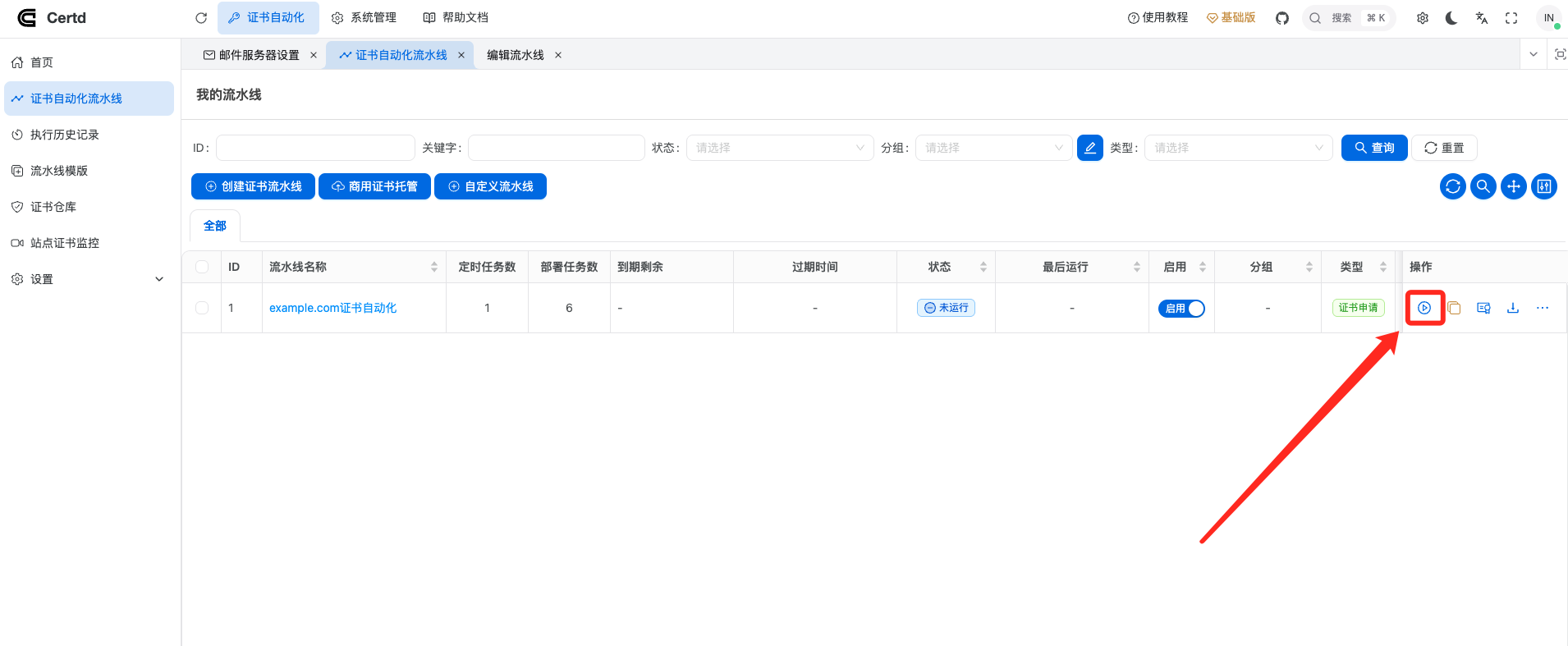
Task: Sort table by 最后运行 column
Action: click(1137, 267)
